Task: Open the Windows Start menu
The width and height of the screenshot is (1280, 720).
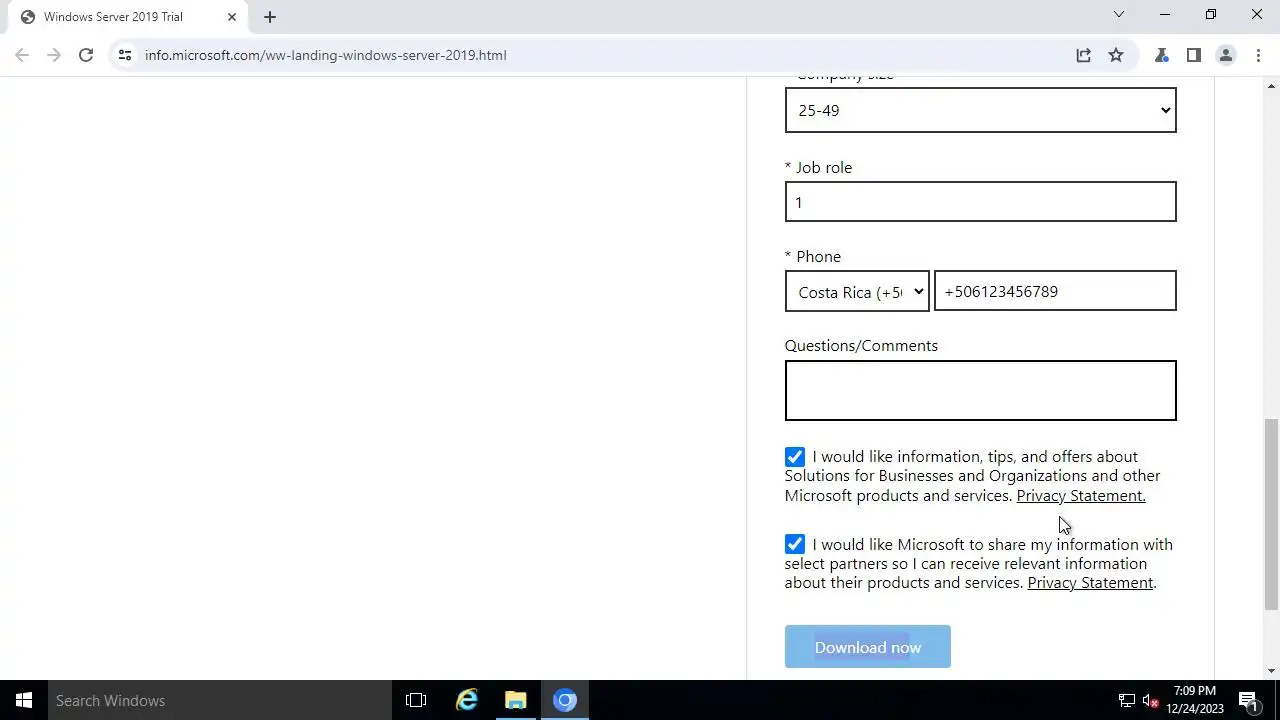Action: (24, 700)
